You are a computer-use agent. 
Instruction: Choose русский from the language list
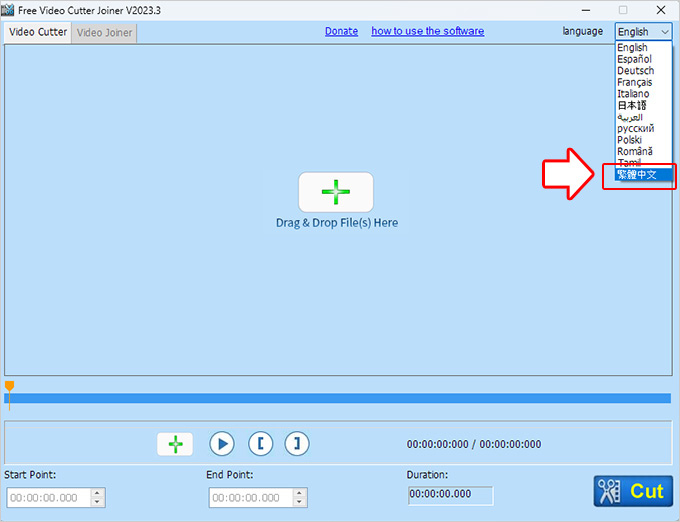click(643, 128)
